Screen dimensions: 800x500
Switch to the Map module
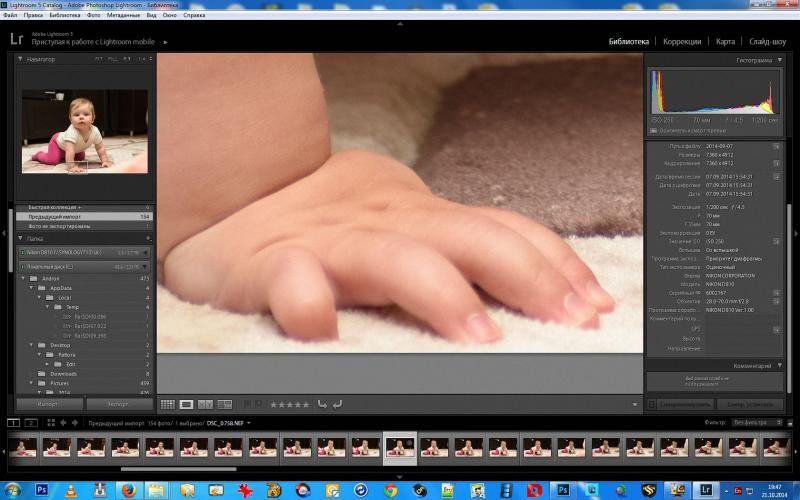[725, 42]
